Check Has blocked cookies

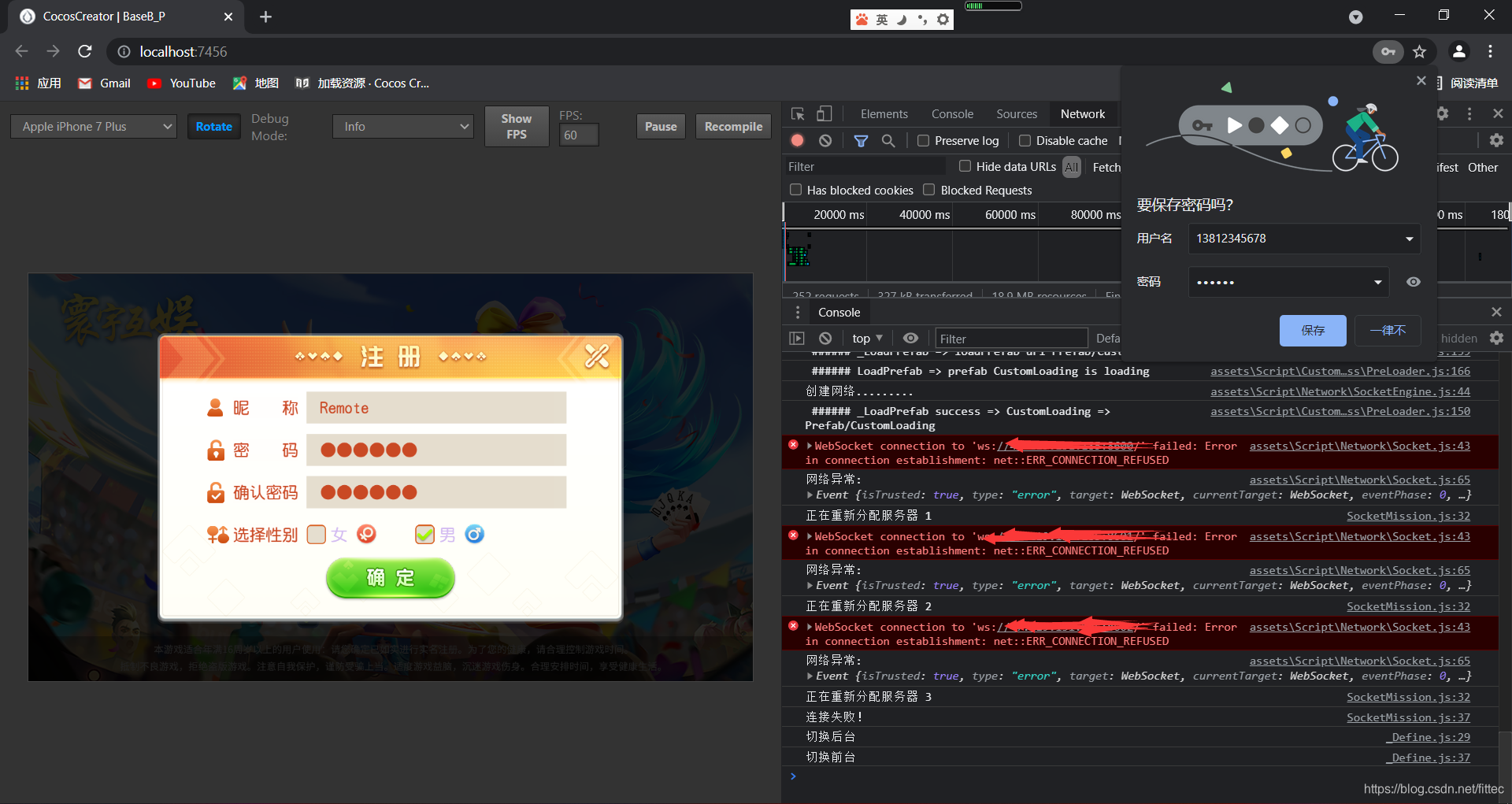795,190
